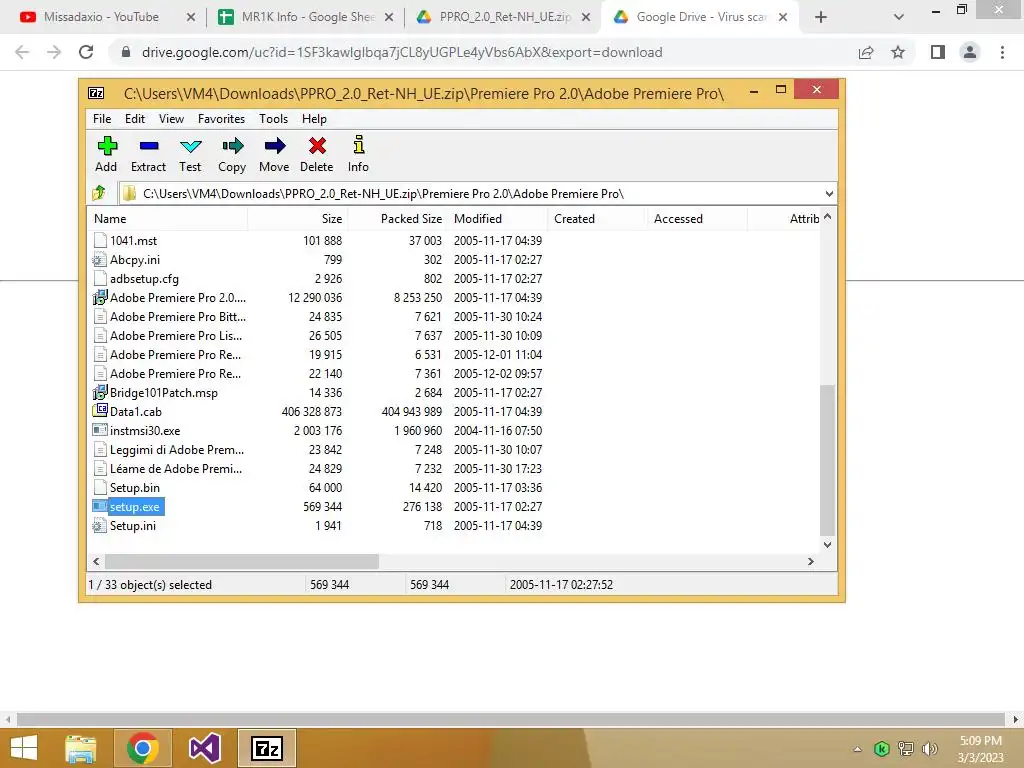Open Chrome three-dot menu

click(1002, 52)
